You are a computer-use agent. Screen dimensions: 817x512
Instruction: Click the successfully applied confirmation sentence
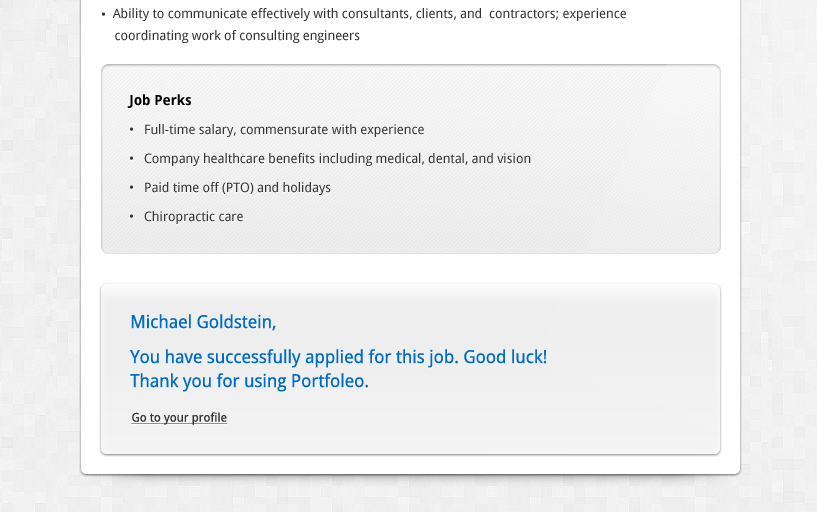pyautogui.click(x=338, y=357)
